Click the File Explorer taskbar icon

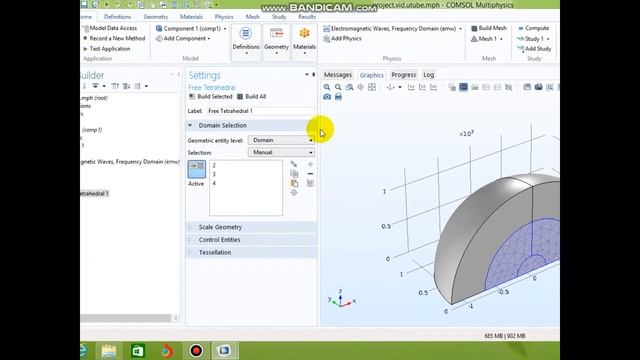(x=109, y=351)
